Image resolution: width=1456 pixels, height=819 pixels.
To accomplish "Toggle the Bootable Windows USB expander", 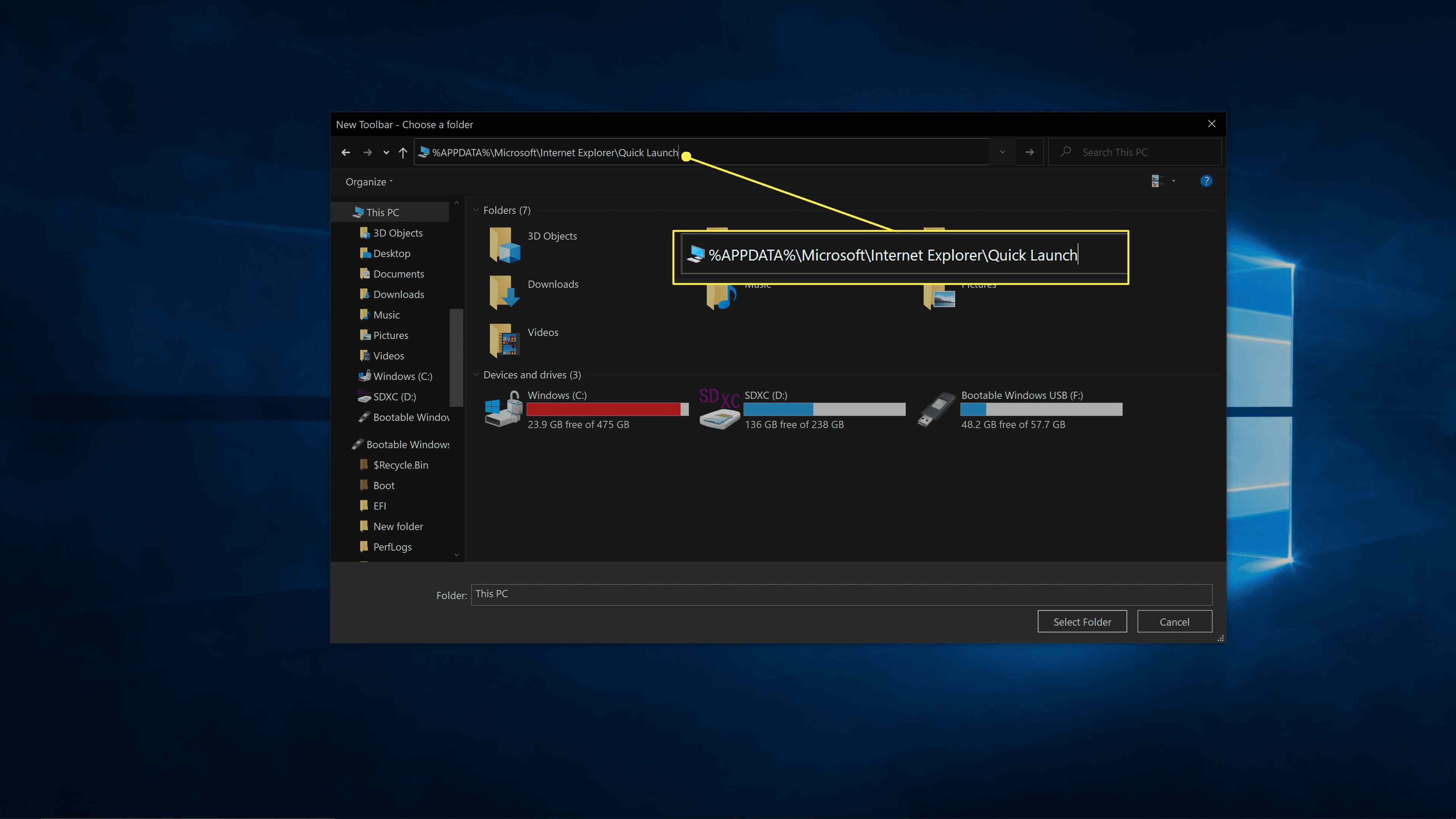I will tap(340, 444).
